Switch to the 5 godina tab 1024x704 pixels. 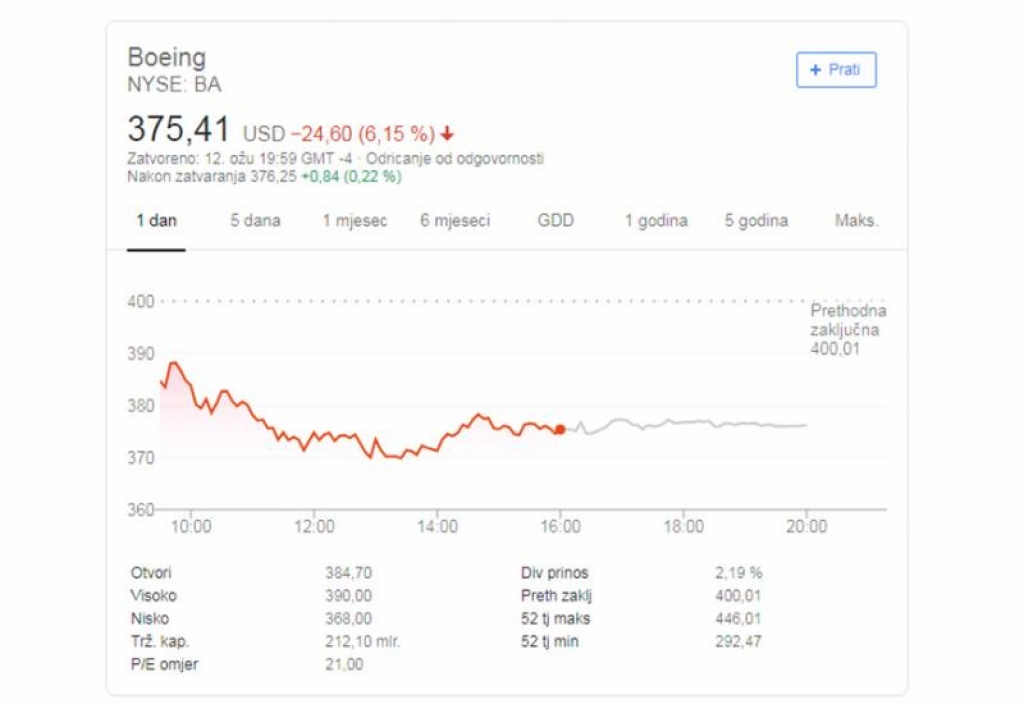(x=756, y=221)
